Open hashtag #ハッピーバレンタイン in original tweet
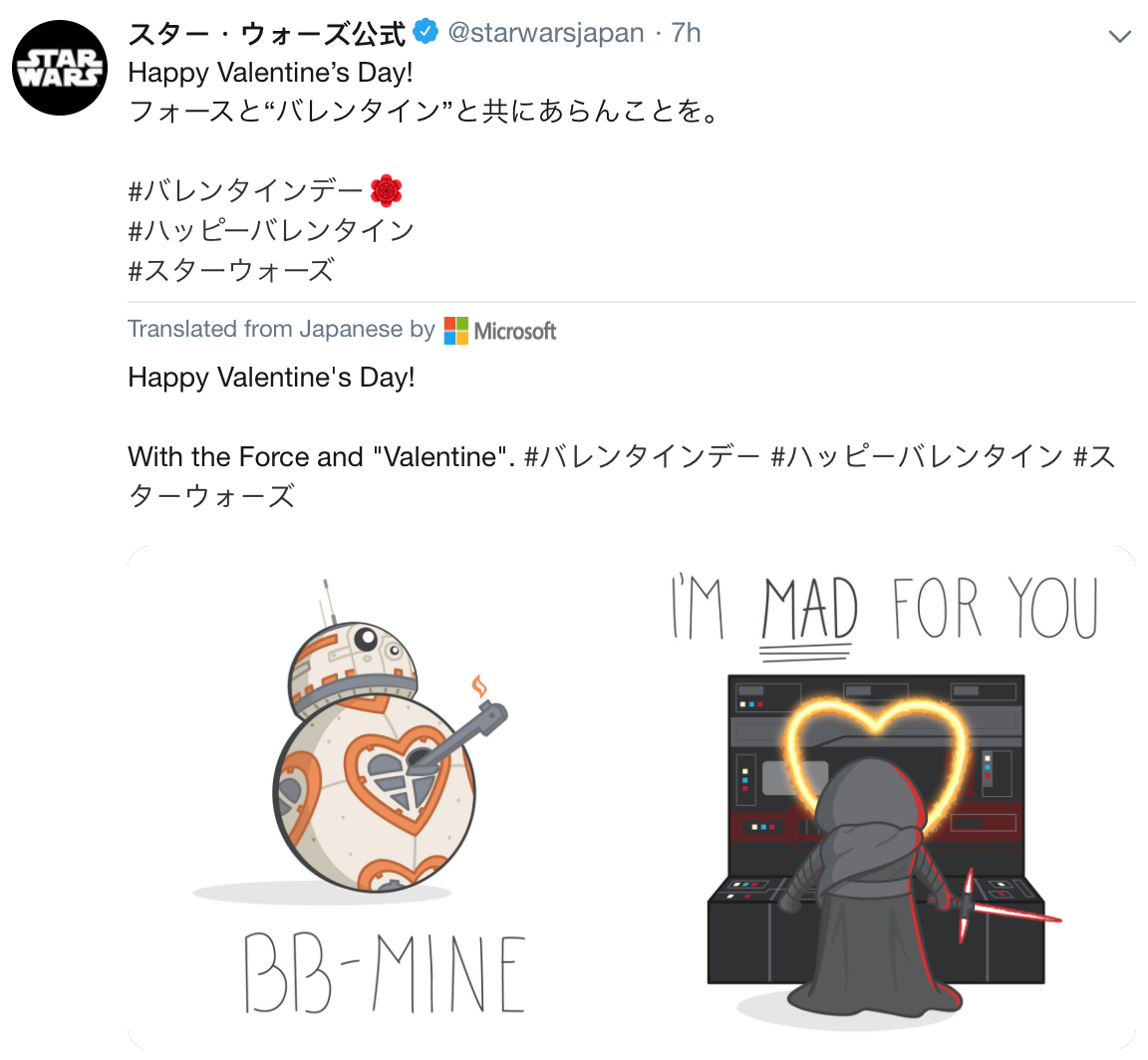 271,230
